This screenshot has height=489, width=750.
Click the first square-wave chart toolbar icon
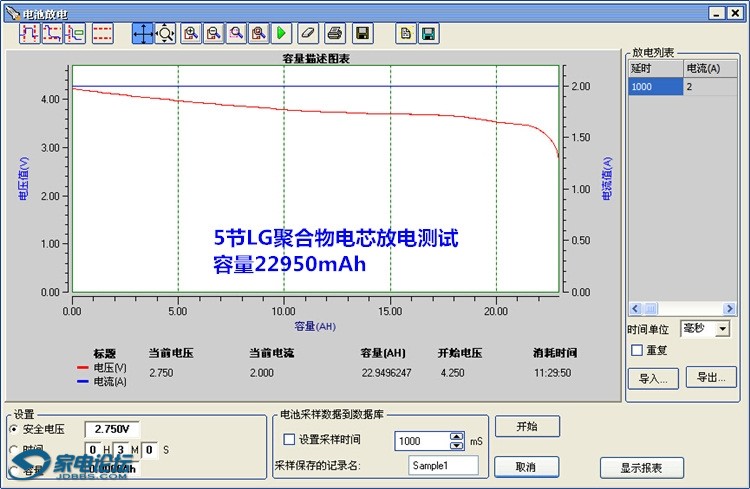coord(30,33)
